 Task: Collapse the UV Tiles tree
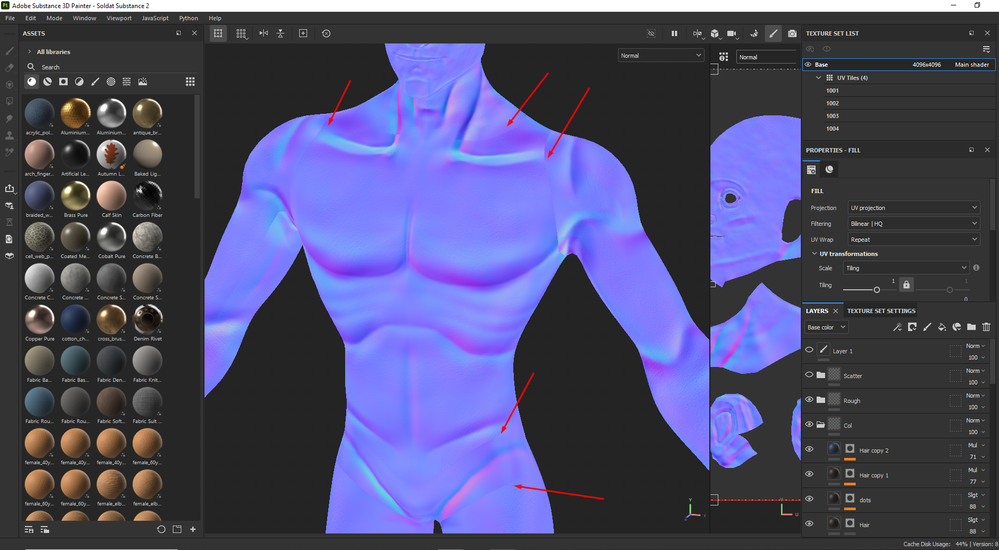click(819, 77)
